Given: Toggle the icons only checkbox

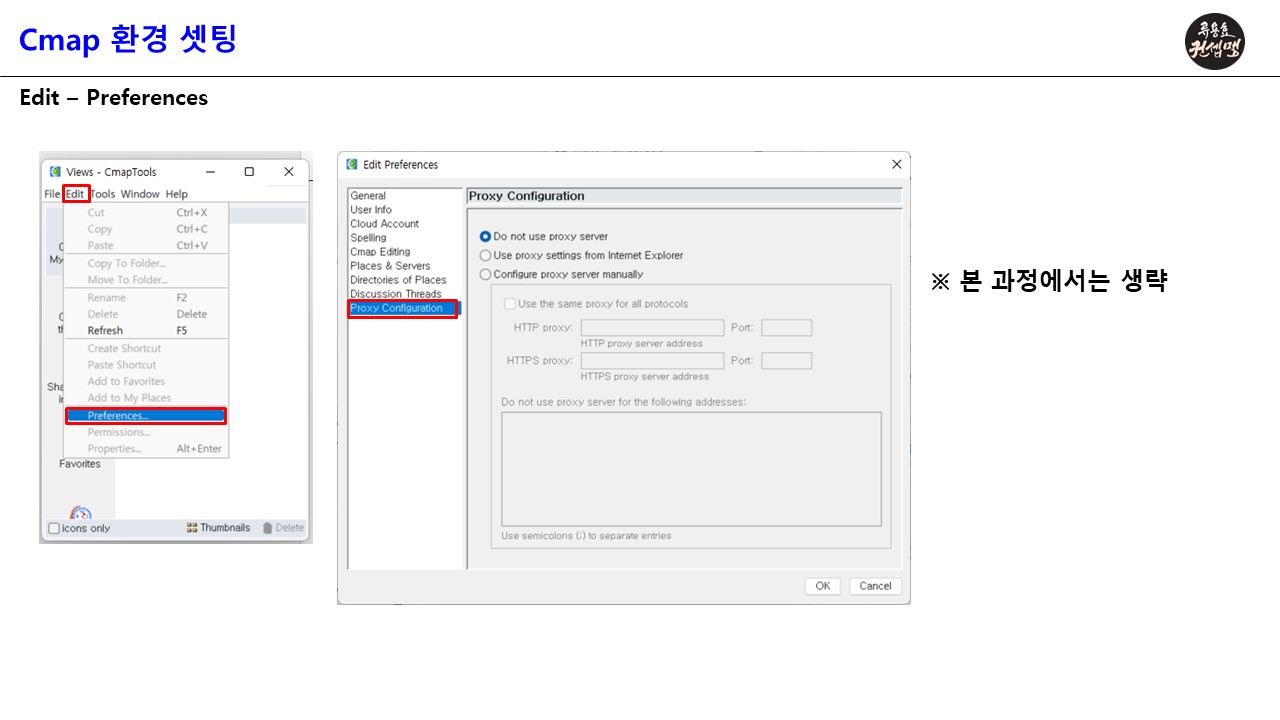Looking at the screenshot, I should [x=54, y=528].
